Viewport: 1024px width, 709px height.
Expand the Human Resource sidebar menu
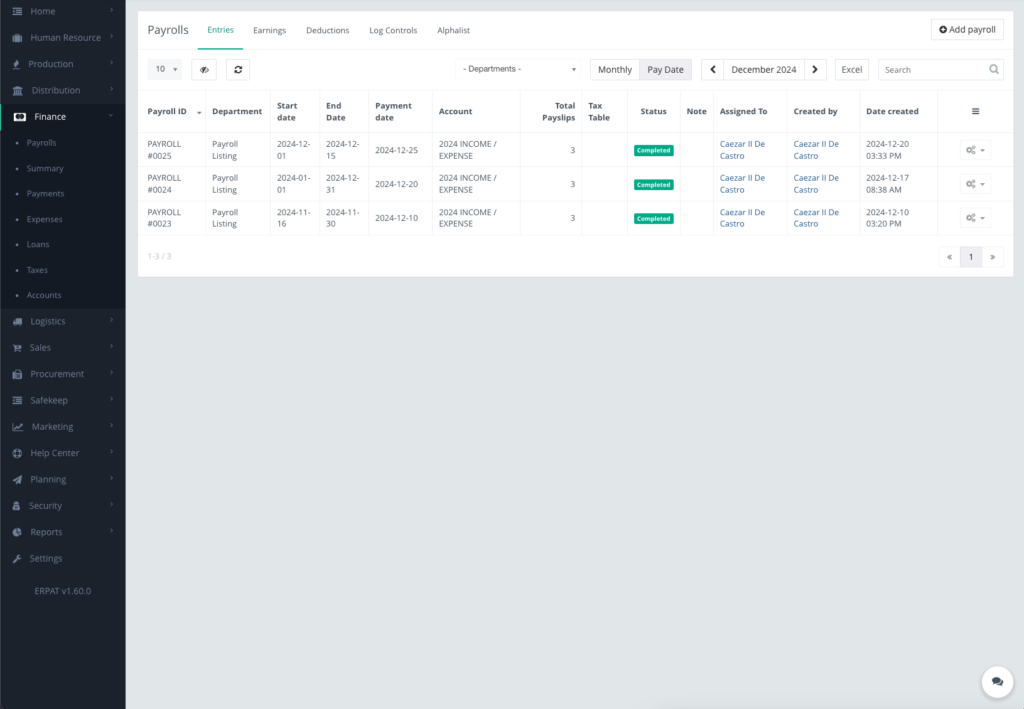[x=65, y=38]
